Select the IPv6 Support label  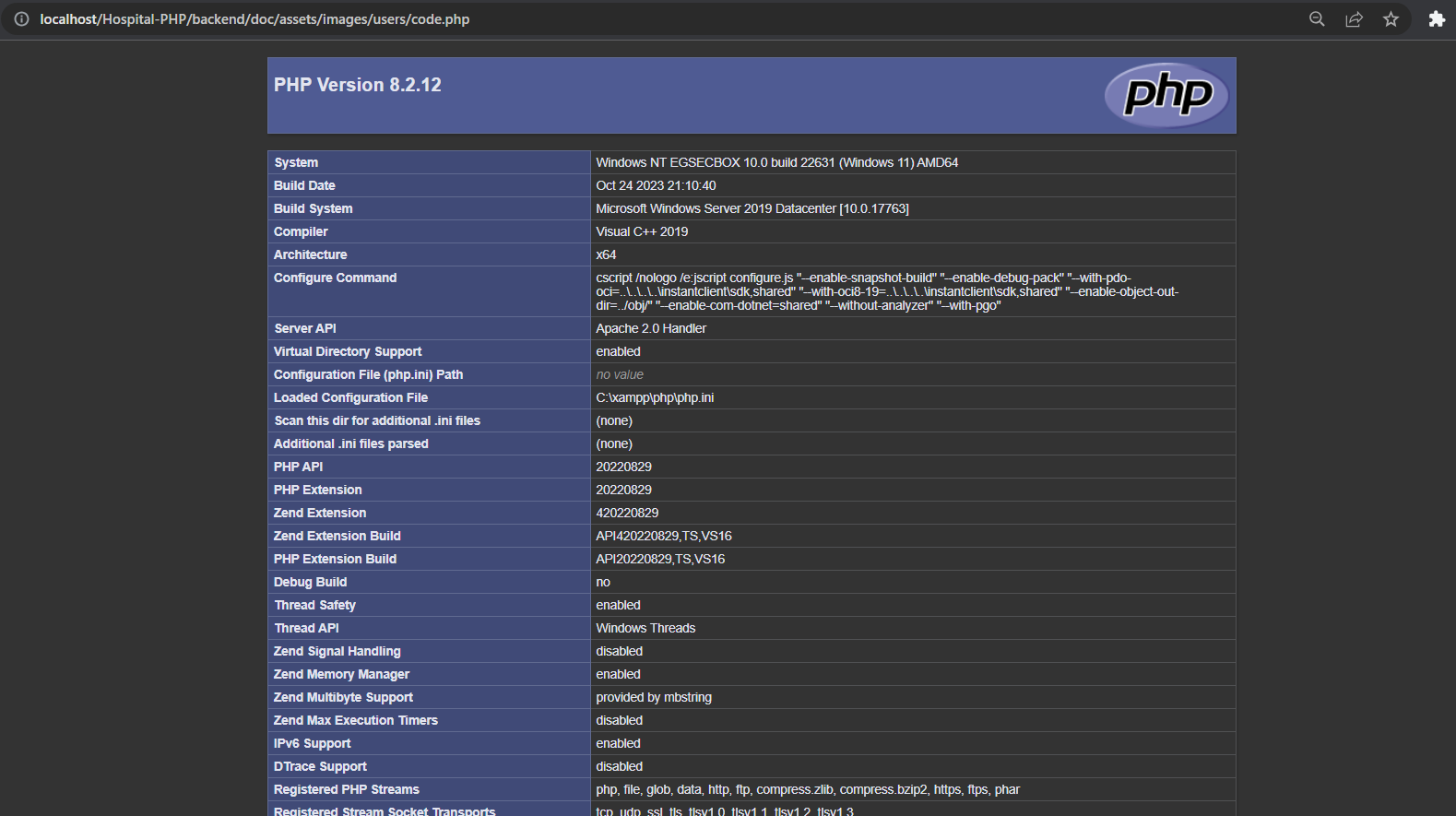(x=312, y=743)
